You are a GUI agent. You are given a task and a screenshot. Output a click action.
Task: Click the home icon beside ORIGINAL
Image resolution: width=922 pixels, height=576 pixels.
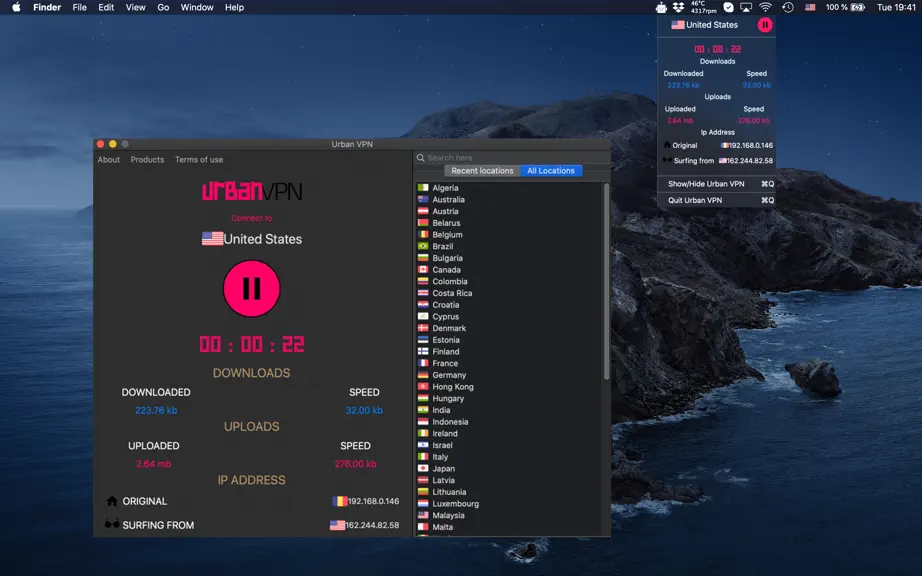click(x=112, y=501)
